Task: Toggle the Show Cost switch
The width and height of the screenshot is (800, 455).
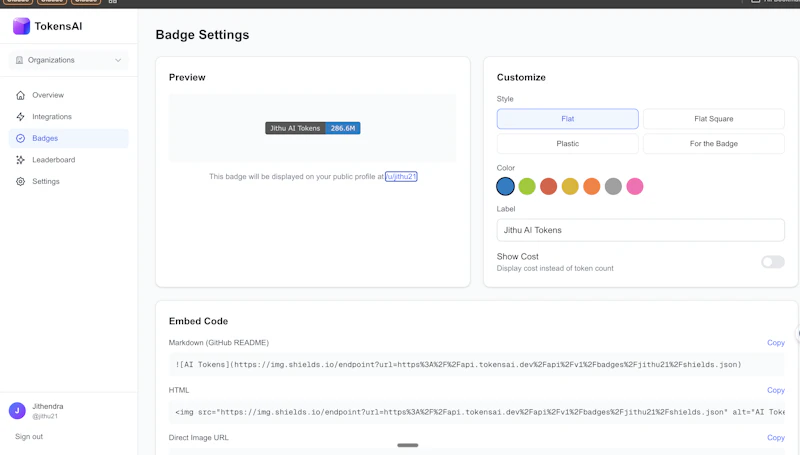Action: pyautogui.click(x=772, y=262)
